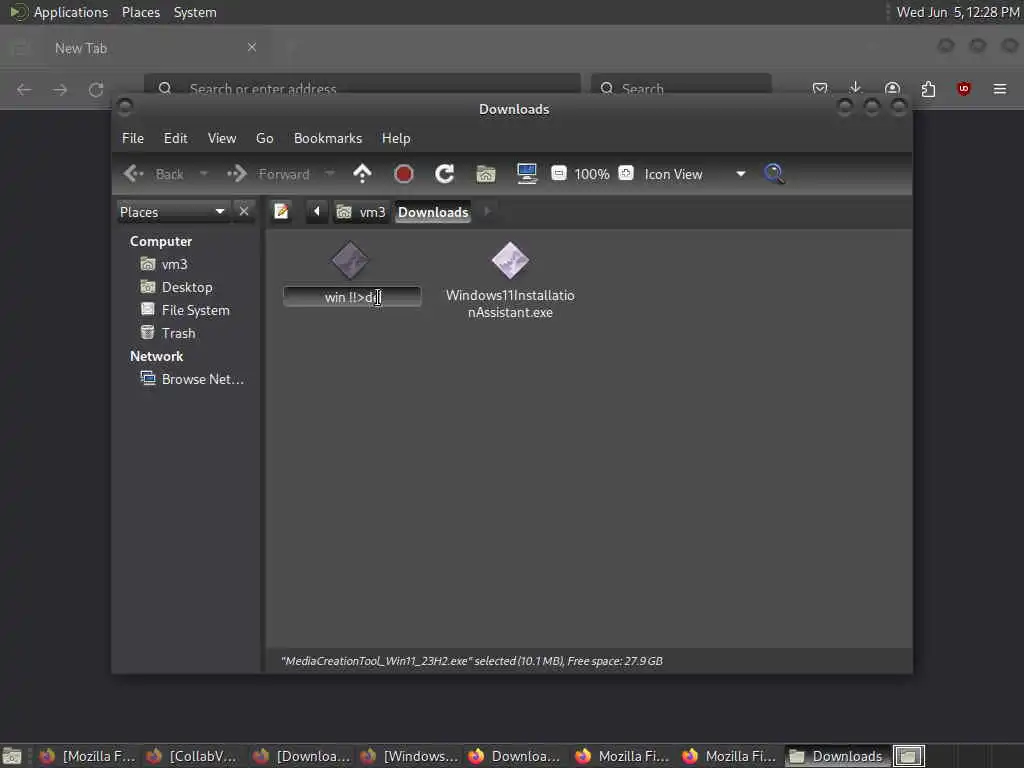
Task: Click Firefox reload icon
Action: tap(96, 89)
